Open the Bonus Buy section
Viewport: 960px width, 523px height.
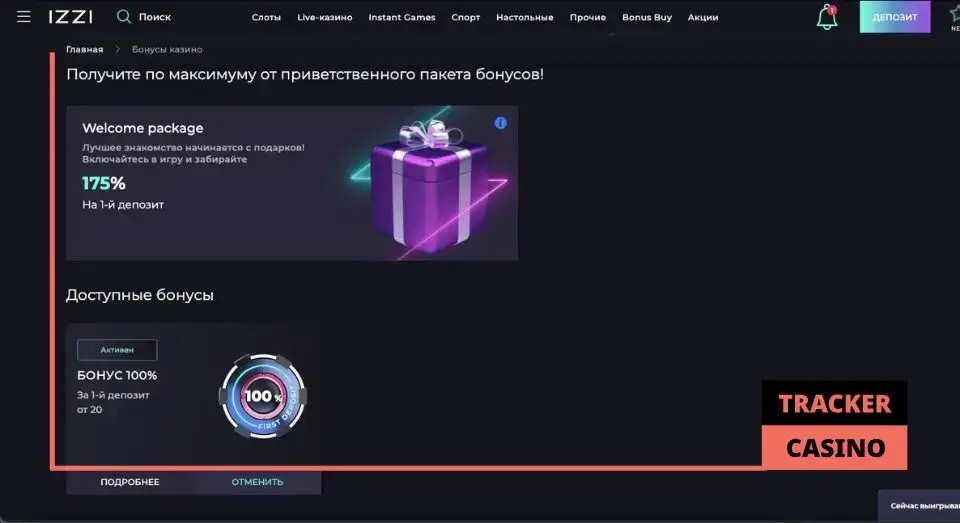click(647, 17)
